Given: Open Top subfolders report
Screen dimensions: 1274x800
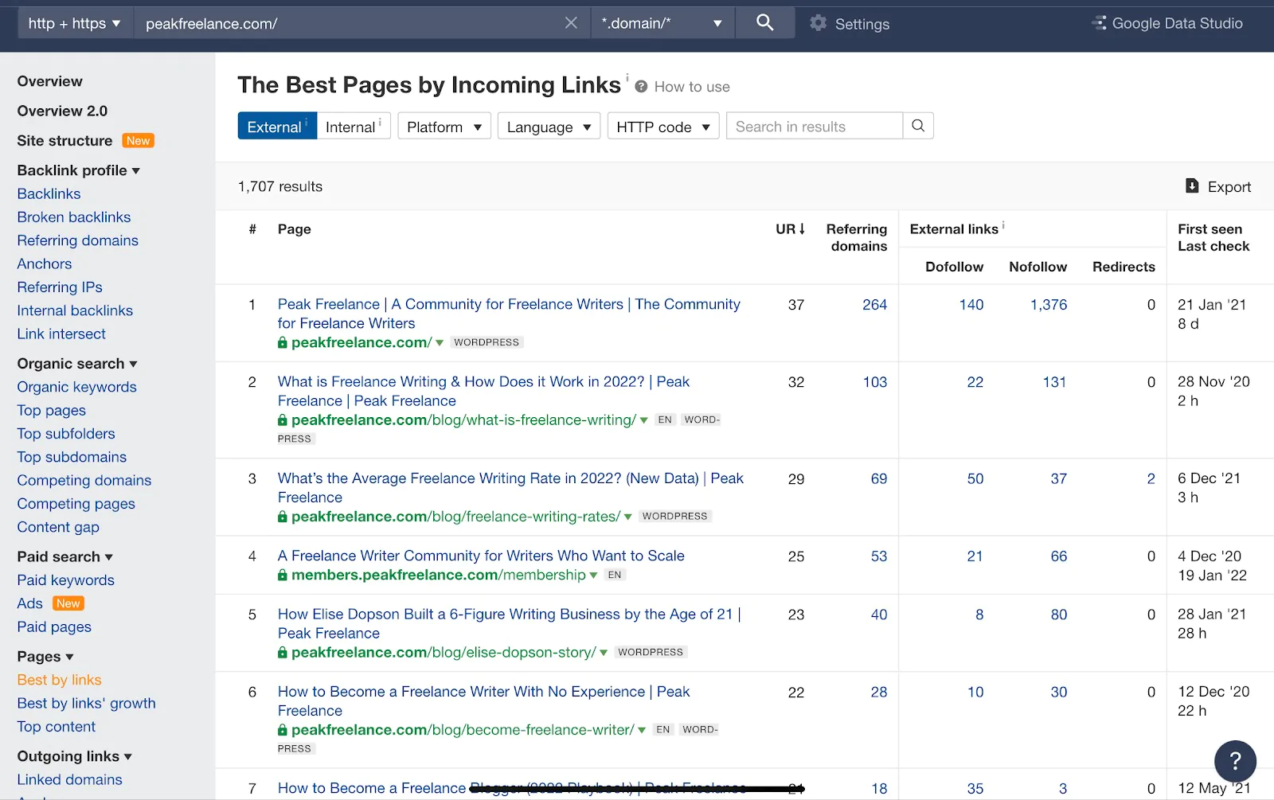Looking at the screenshot, I should [66, 433].
